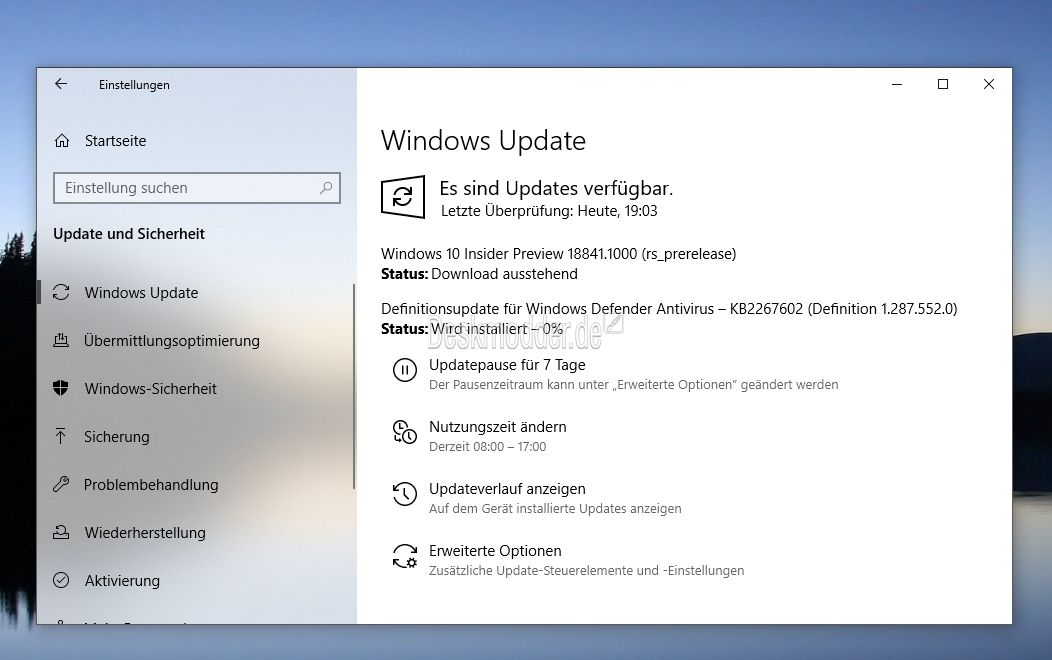Viewport: 1052px width, 660px height.
Task: Click "Zusätzliche Update-Steuerelemente und -Einstellungen" text
Action: (x=586, y=571)
